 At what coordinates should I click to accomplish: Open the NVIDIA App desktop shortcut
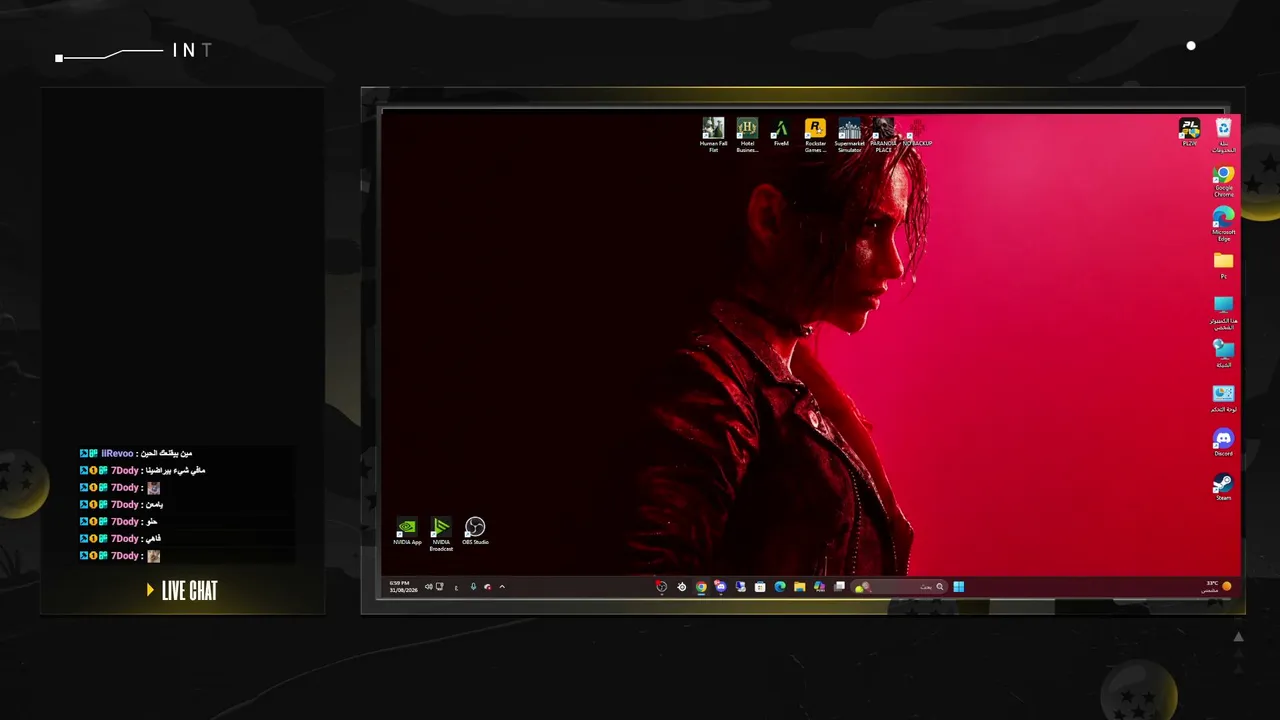coord(407,531)
